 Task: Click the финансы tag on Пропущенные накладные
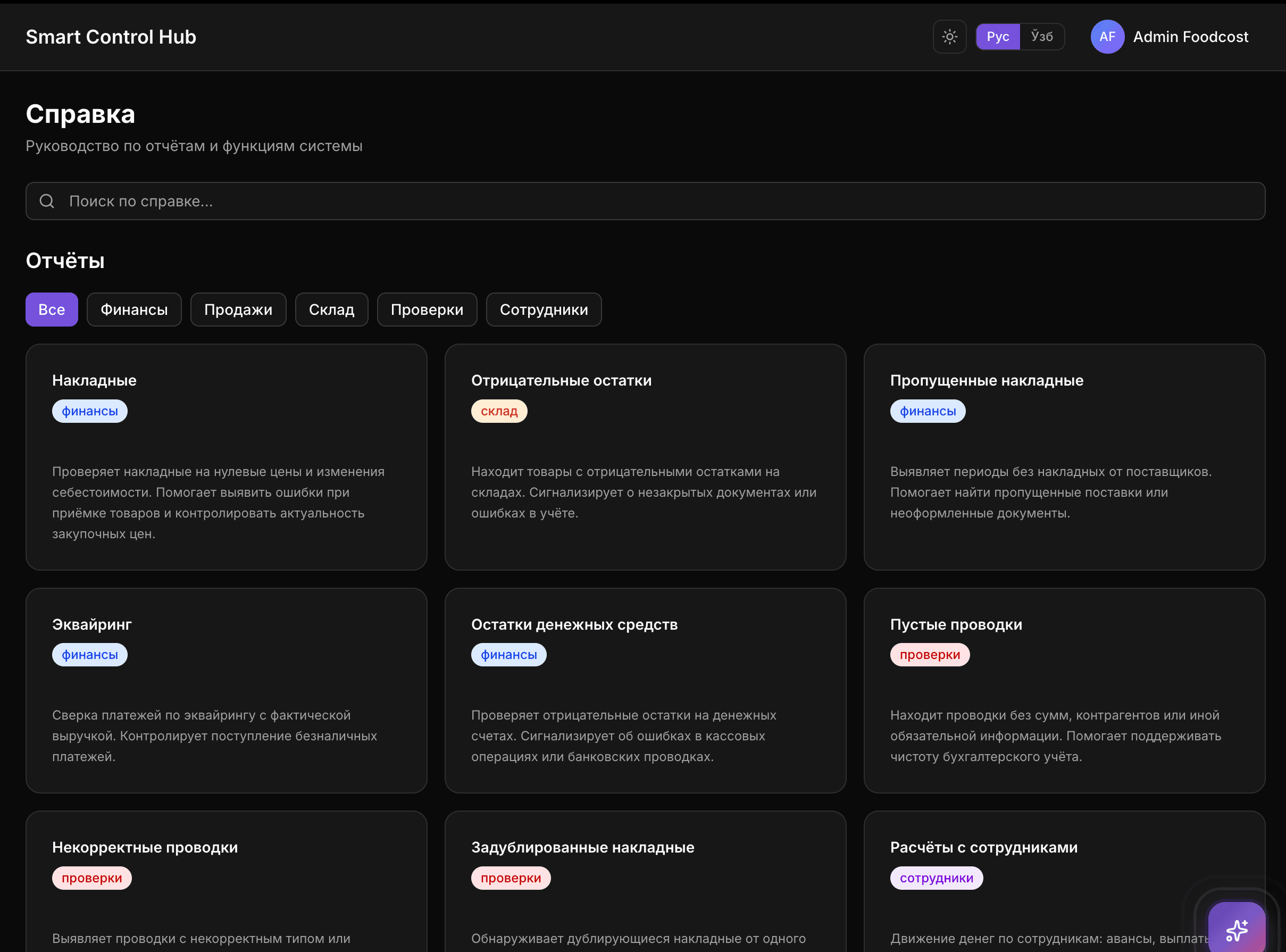click(x=928, y=411)
